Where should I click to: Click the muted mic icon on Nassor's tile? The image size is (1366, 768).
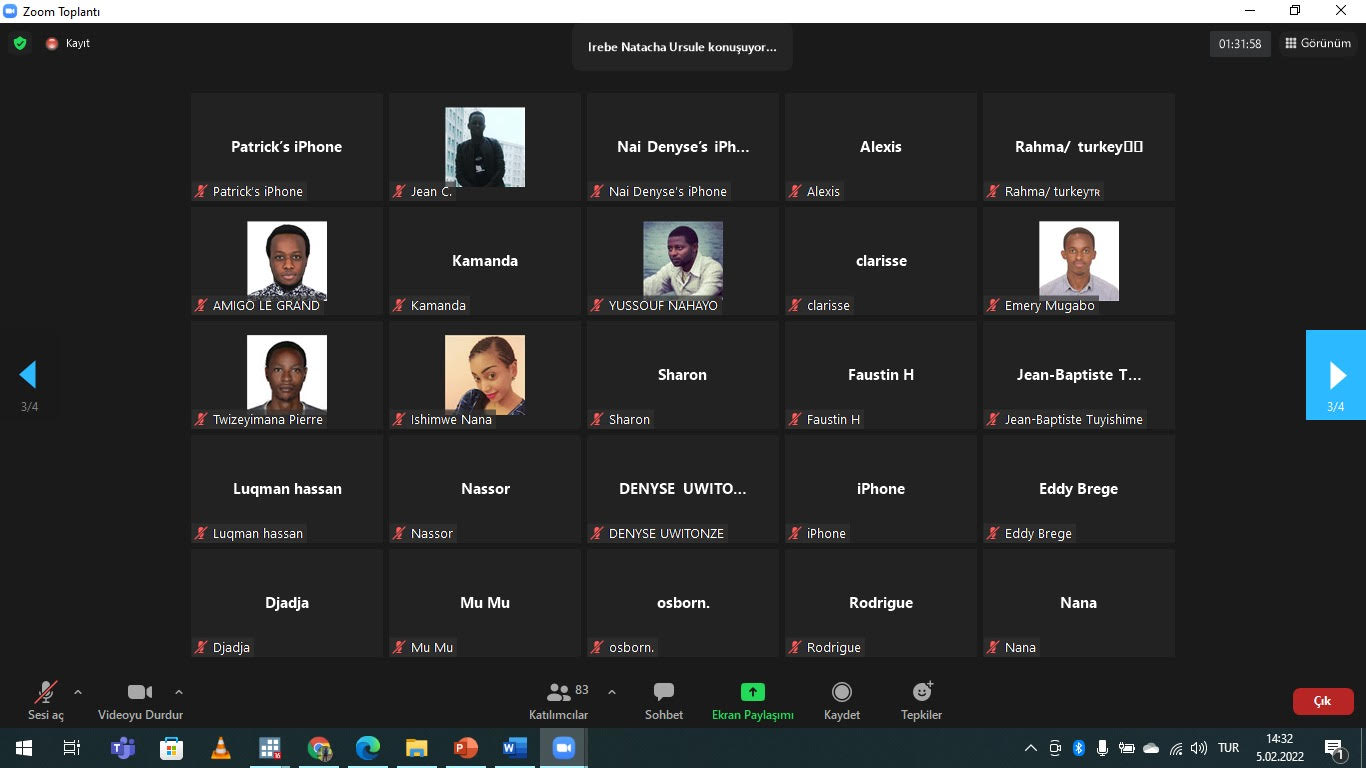399,533
